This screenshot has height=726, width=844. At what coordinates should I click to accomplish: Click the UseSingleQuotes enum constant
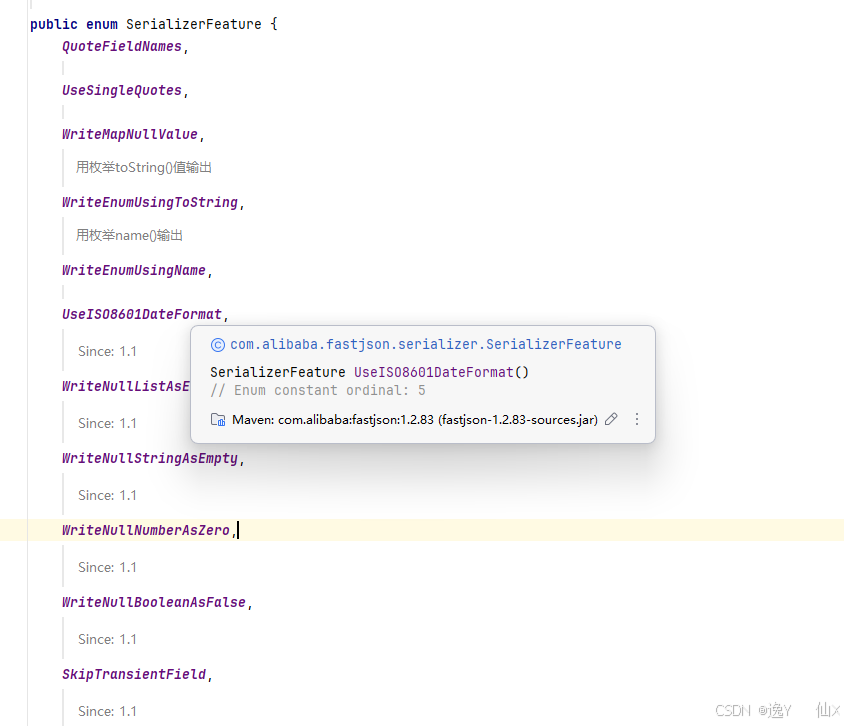point(121,90)
